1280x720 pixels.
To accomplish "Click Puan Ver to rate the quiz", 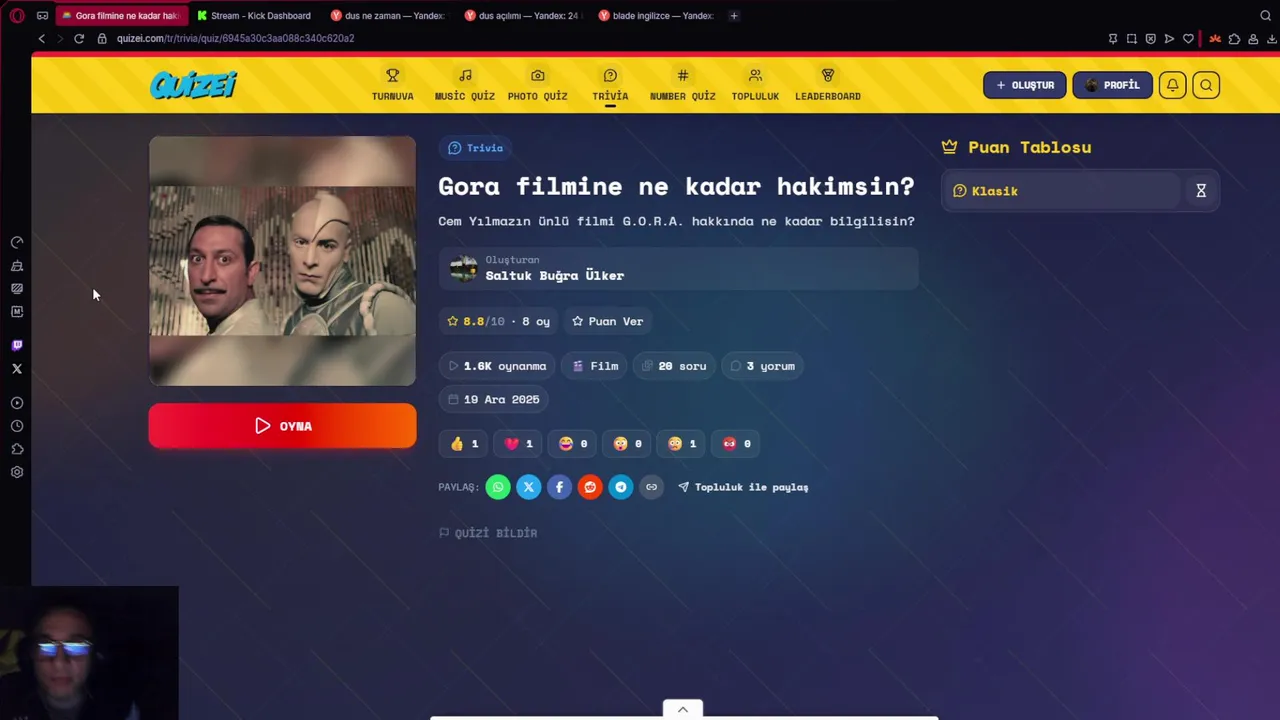I will [x=607, y=321].
